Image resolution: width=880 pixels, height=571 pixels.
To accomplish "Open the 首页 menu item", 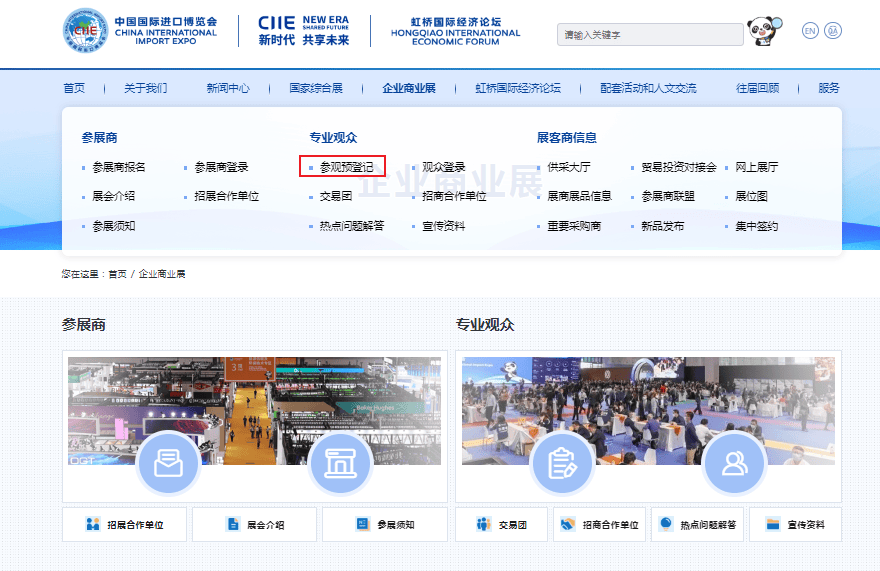I will [74, 88].
